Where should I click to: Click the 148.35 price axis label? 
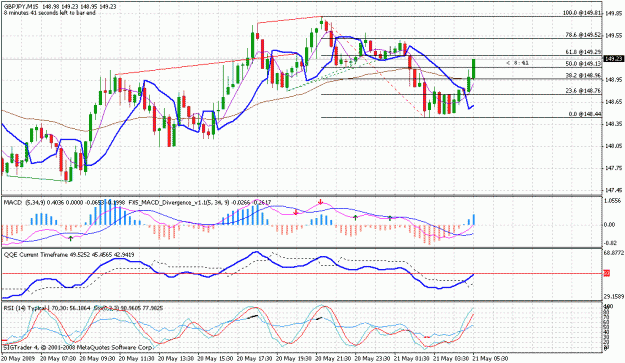tap(614, 124)
